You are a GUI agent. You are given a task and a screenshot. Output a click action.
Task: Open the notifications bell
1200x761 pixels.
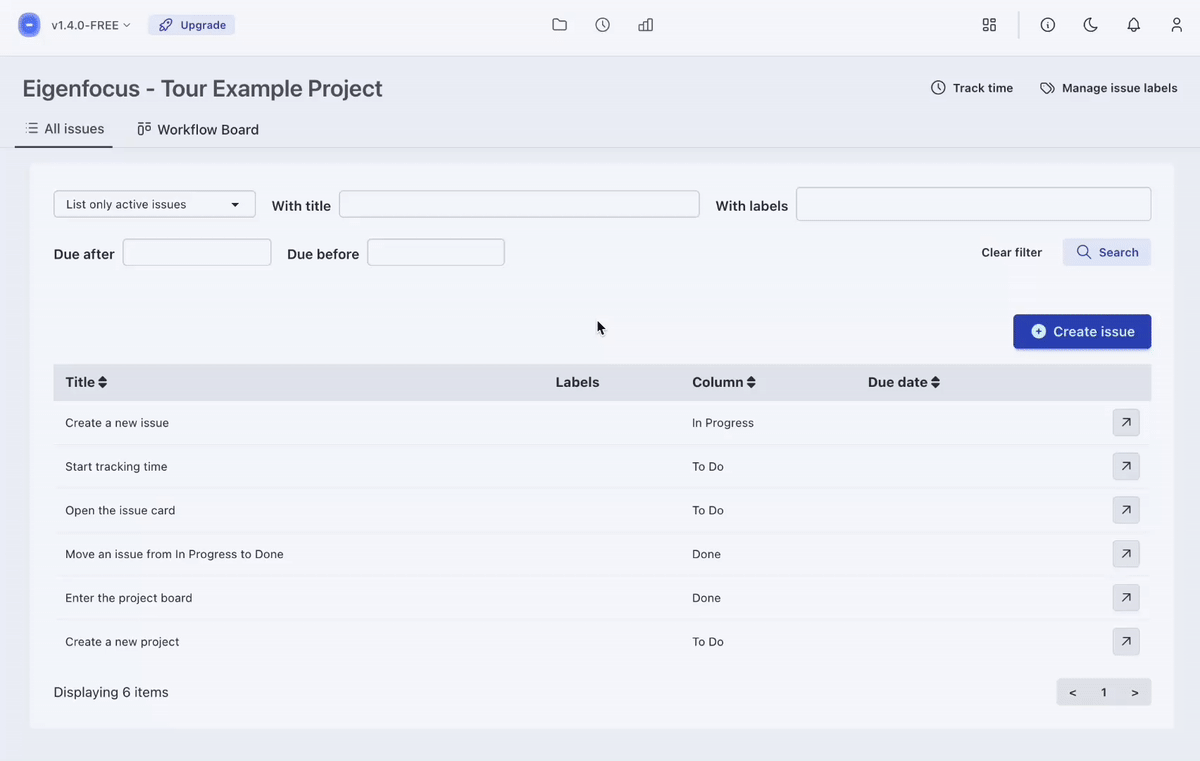[1134, 25]
